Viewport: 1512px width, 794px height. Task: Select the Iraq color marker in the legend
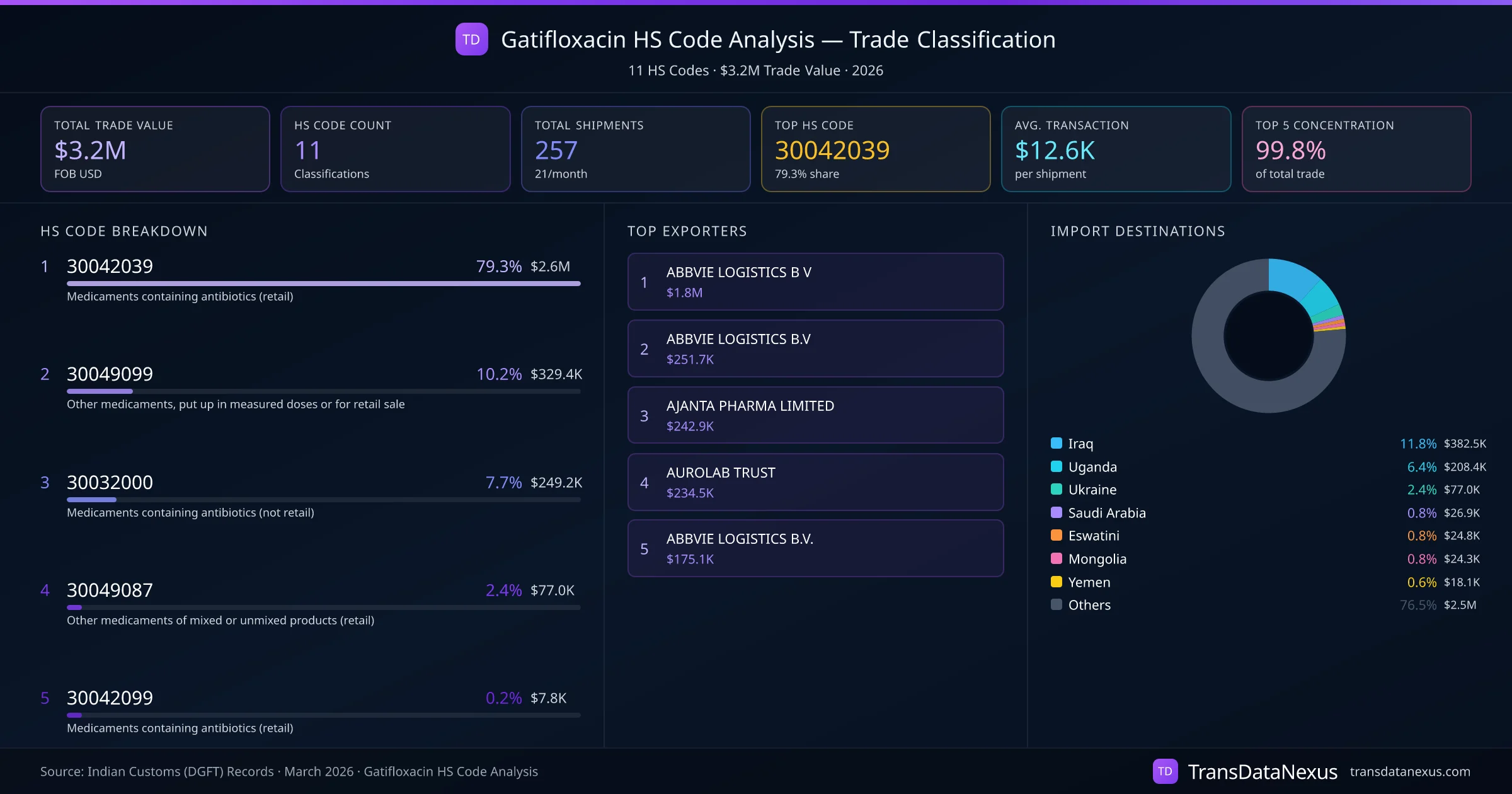[x=1056, y=443]
